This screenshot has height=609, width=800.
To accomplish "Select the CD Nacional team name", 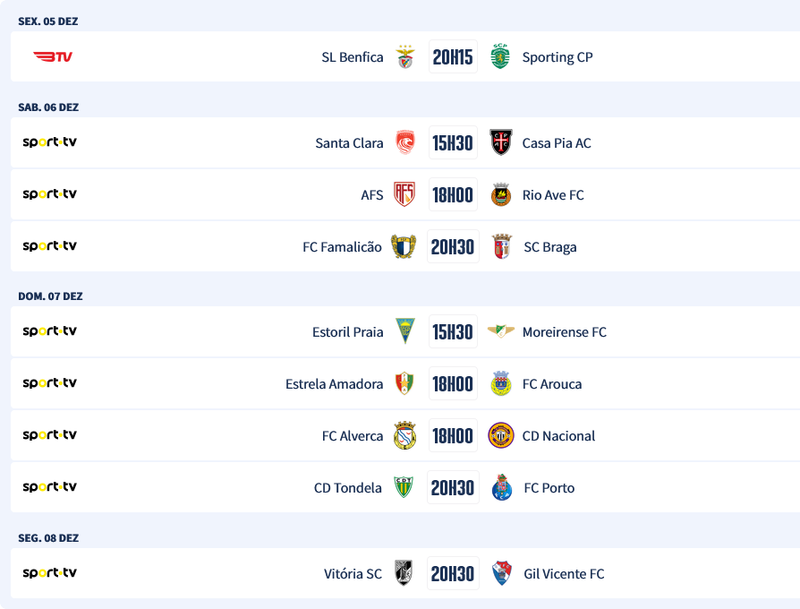I will click(x=558, y=436).
